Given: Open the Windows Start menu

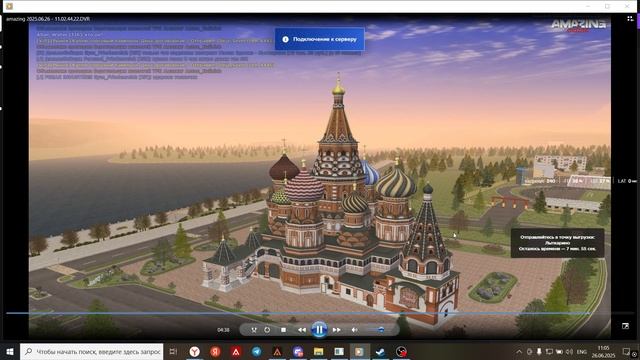Looking at the screenshot, I should point(10,351).
